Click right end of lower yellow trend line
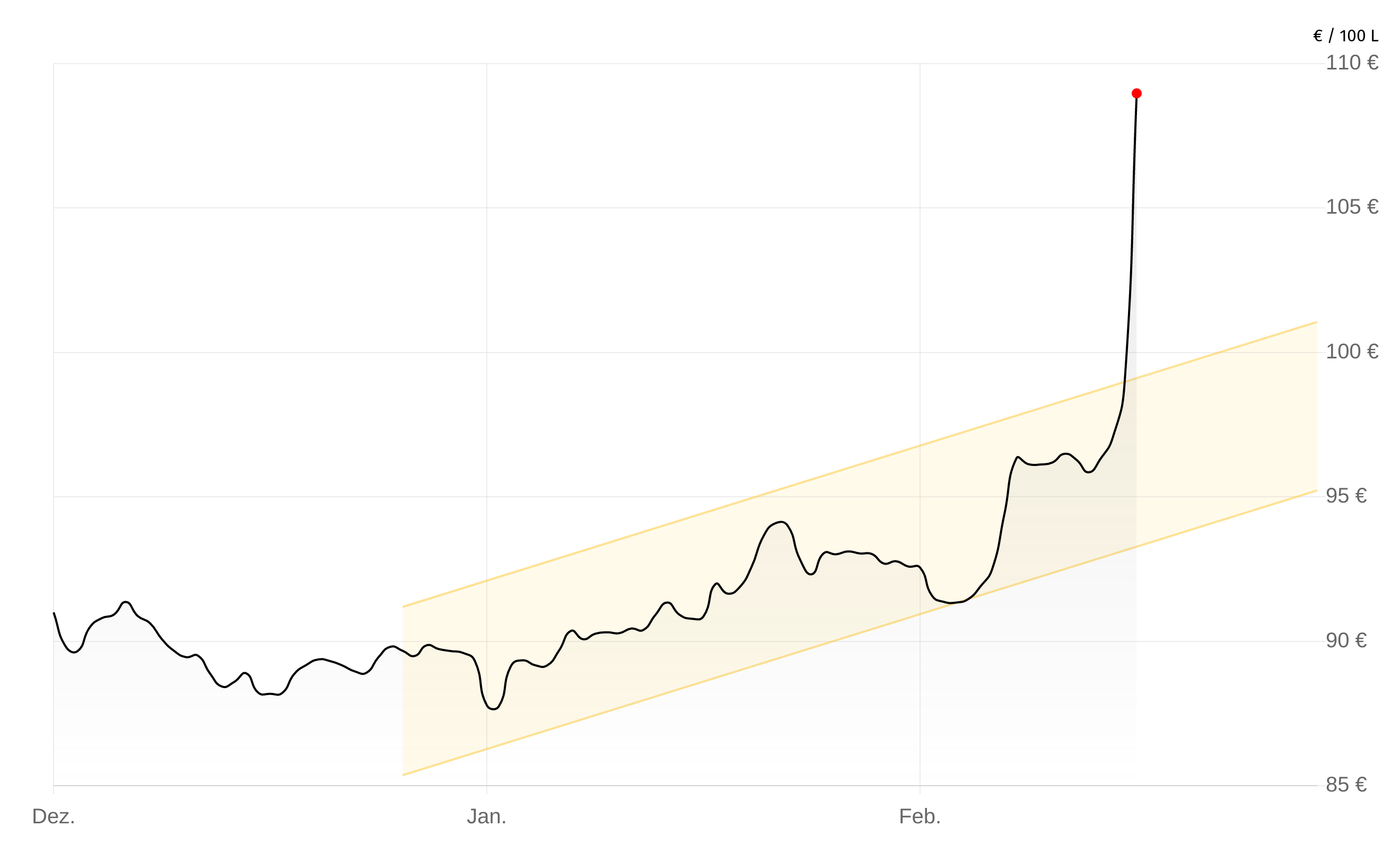Viewport: 1400px width, 862px height. click(x=1316, y=491)
